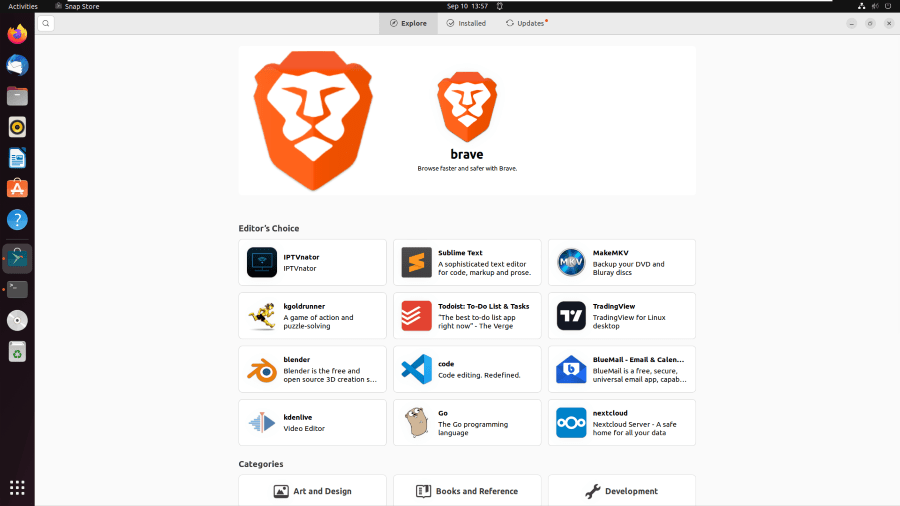This screenshot has width=900, height=506.
Task: Select the IPTVnator title text
Action: [301, 257]
